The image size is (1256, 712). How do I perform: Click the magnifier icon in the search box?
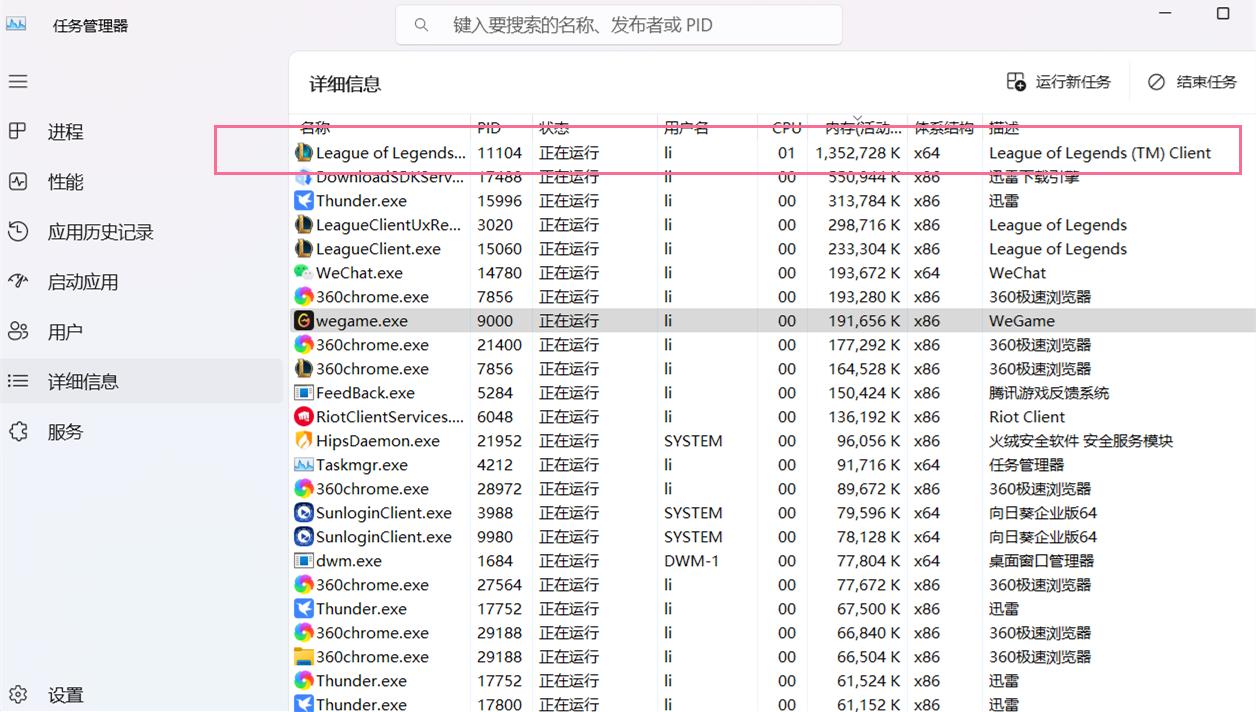(421, 24)
